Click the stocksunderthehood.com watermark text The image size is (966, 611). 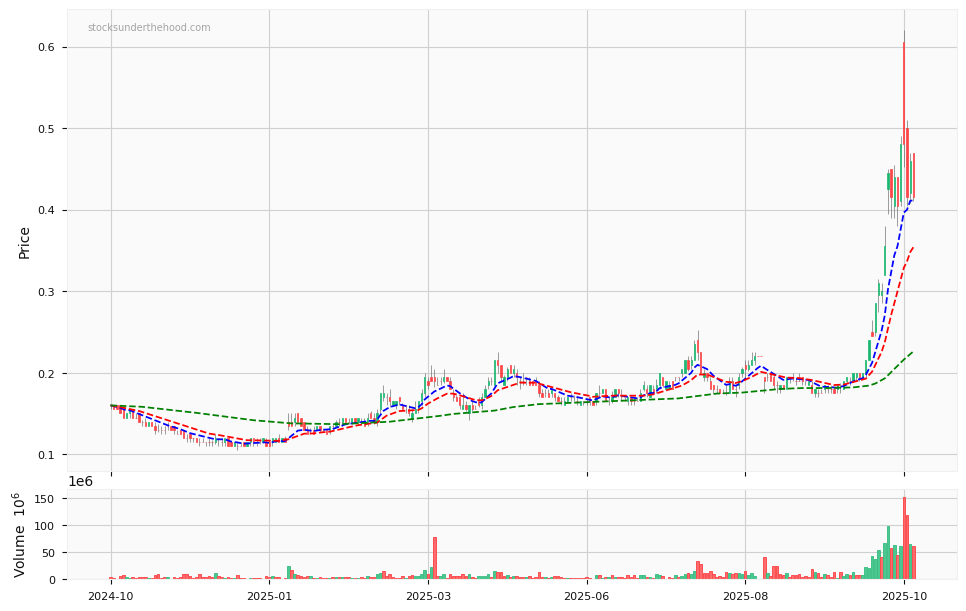[149, 28]
